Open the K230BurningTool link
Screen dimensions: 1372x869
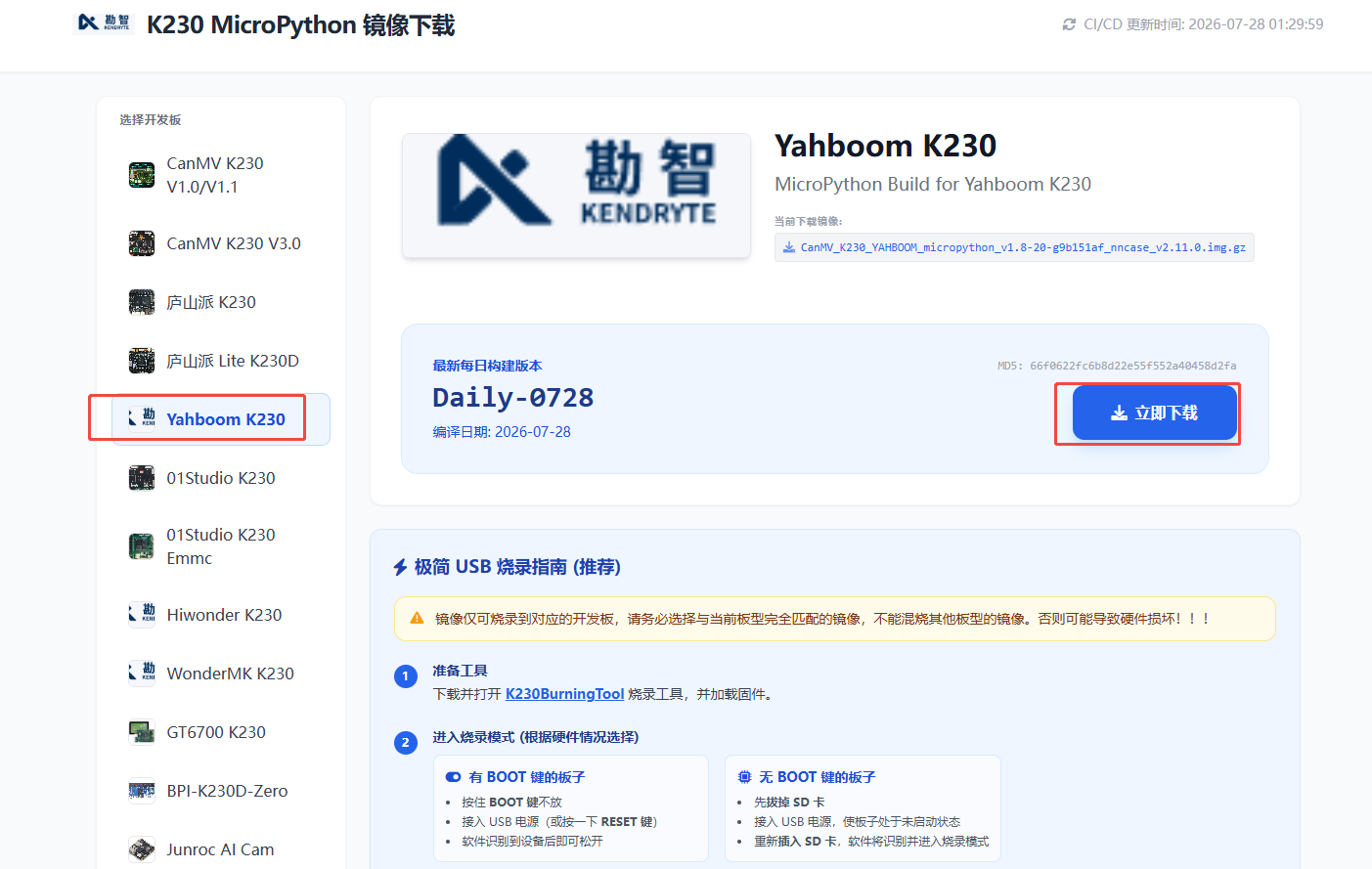(564, 694)
